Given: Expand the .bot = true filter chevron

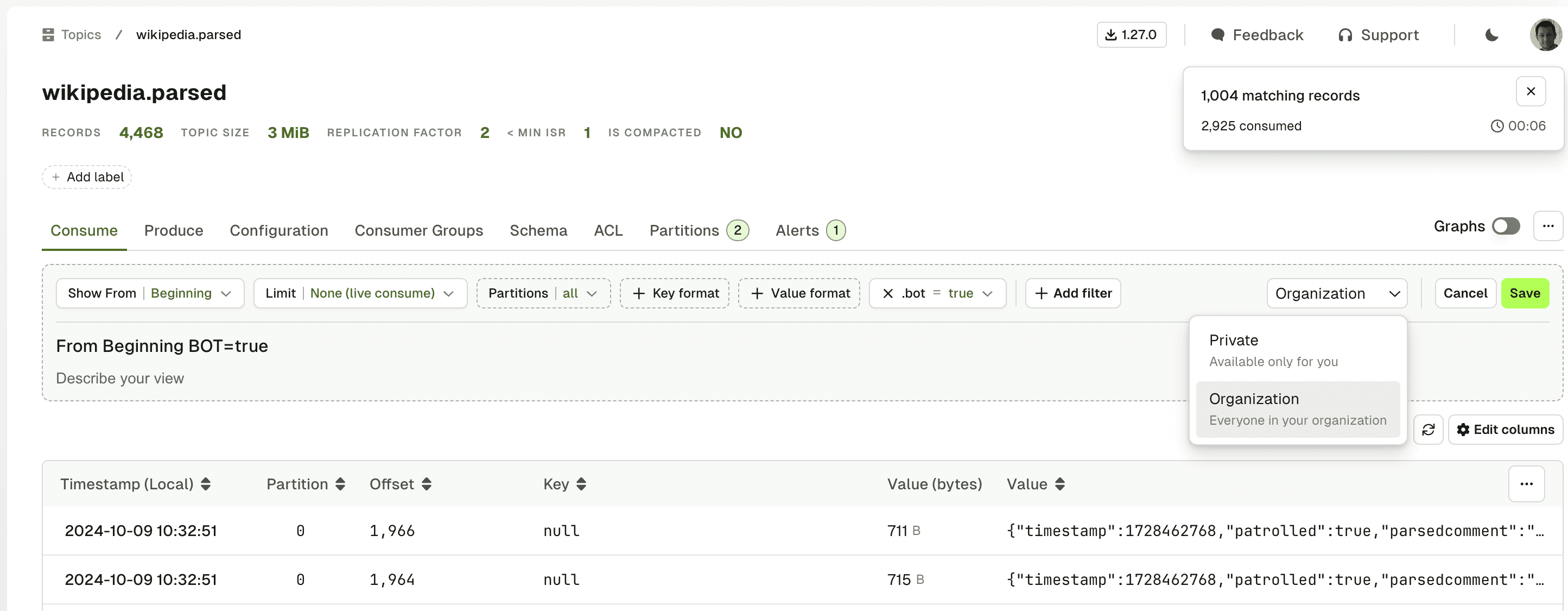Looking at the screenshot, I should coord(987,293).
